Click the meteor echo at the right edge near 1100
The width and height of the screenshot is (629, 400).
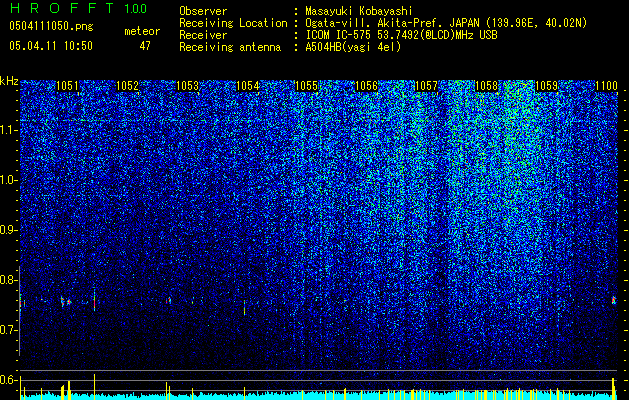(614, 300)
